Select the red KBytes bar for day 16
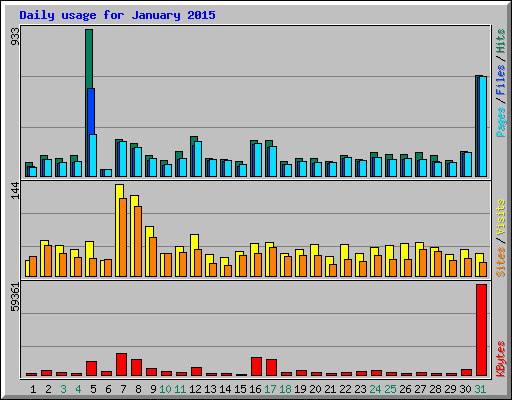 pyautogui.click(x=256, y=366)
